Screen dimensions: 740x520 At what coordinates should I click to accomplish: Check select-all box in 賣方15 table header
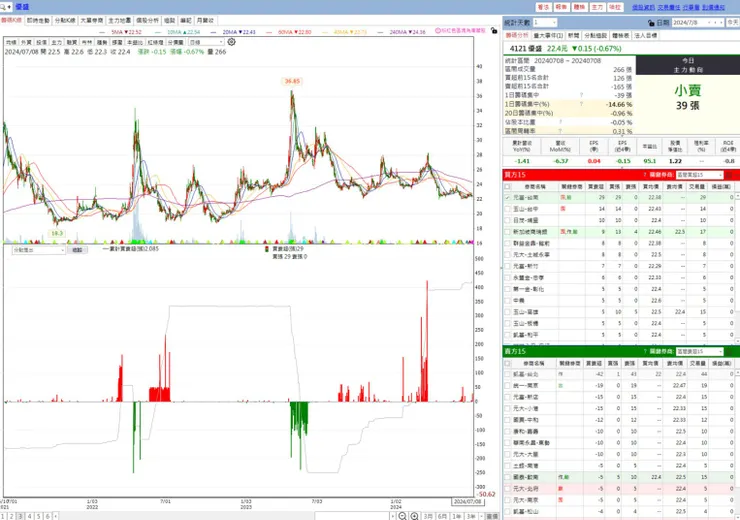507,363
